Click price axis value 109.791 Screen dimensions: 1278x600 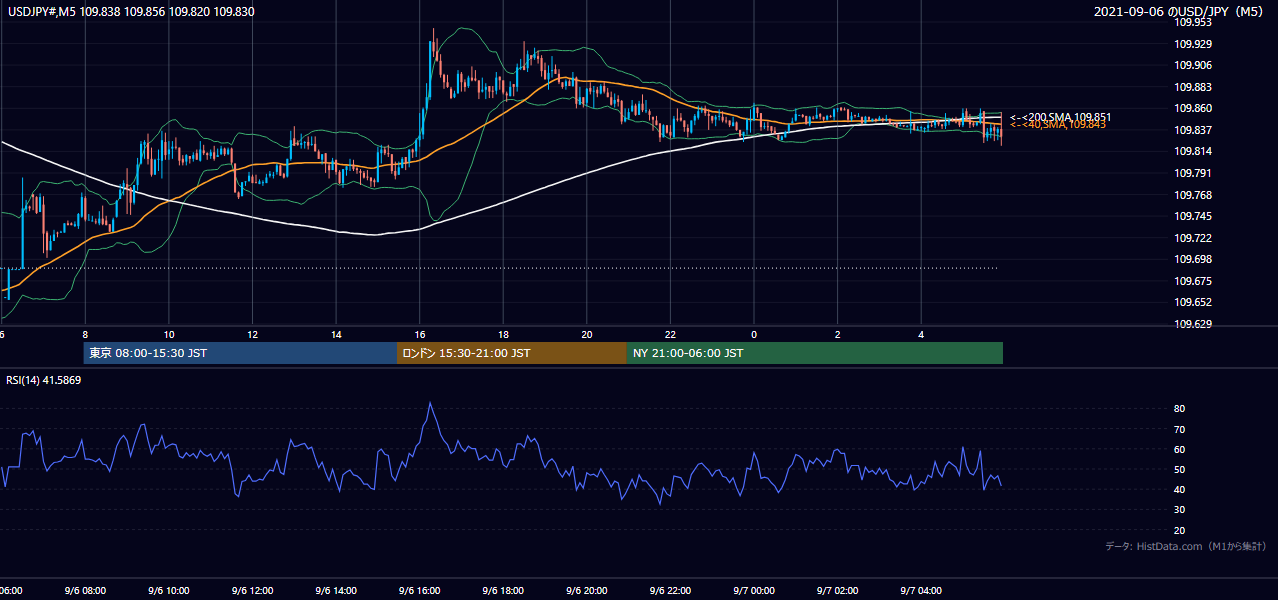tap(1193, 173)
